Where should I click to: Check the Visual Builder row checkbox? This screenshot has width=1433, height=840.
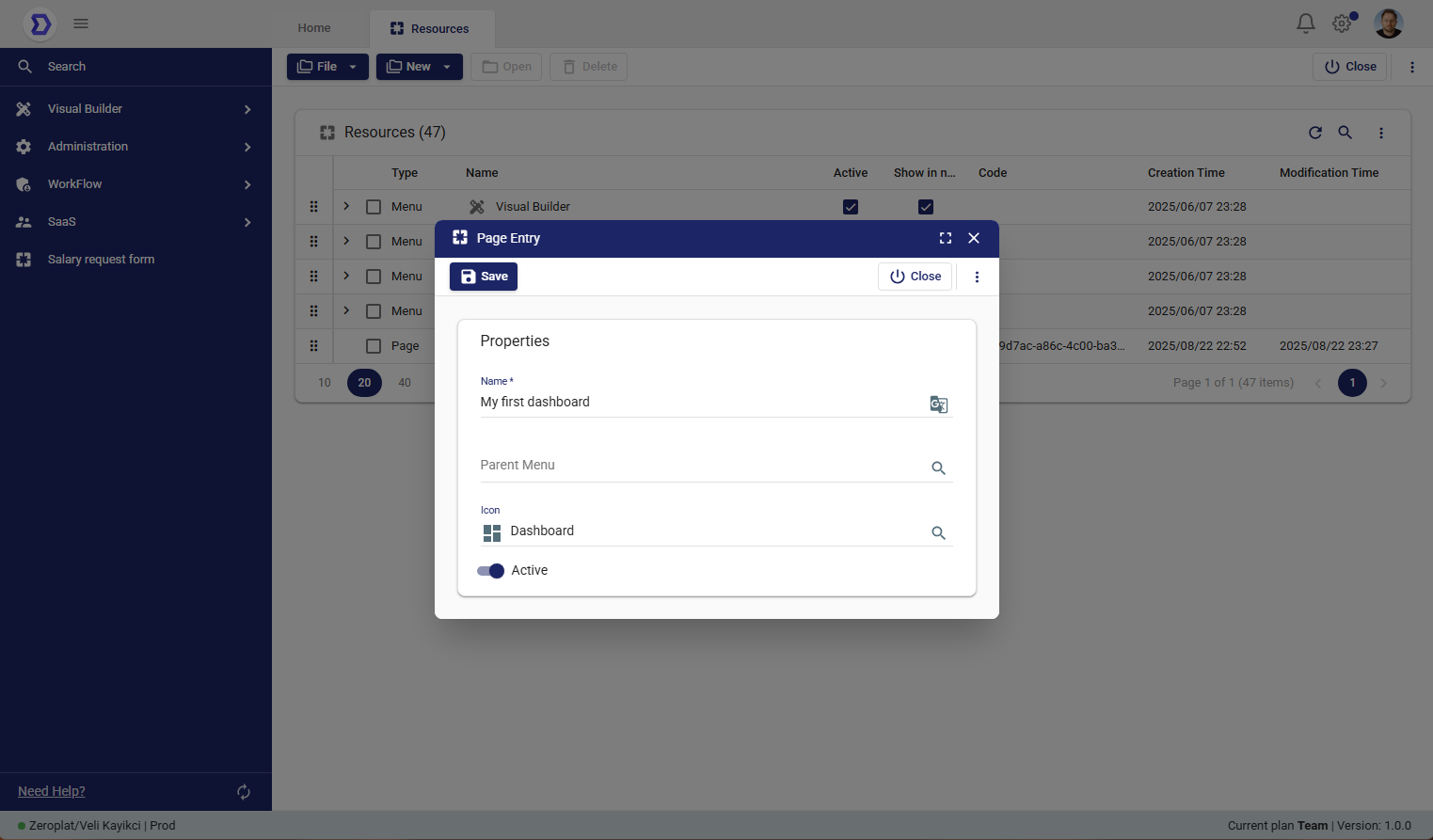click(374, 207)
